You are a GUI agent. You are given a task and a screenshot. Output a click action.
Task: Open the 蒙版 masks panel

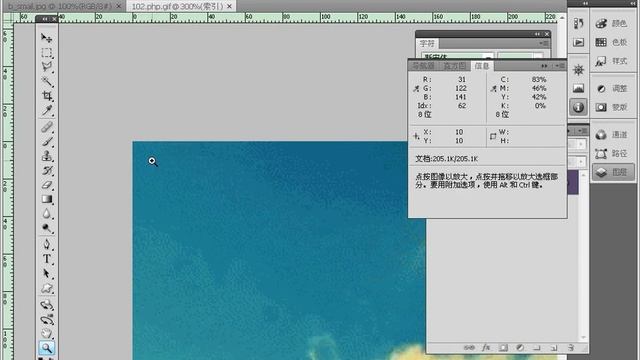[612, 107]
